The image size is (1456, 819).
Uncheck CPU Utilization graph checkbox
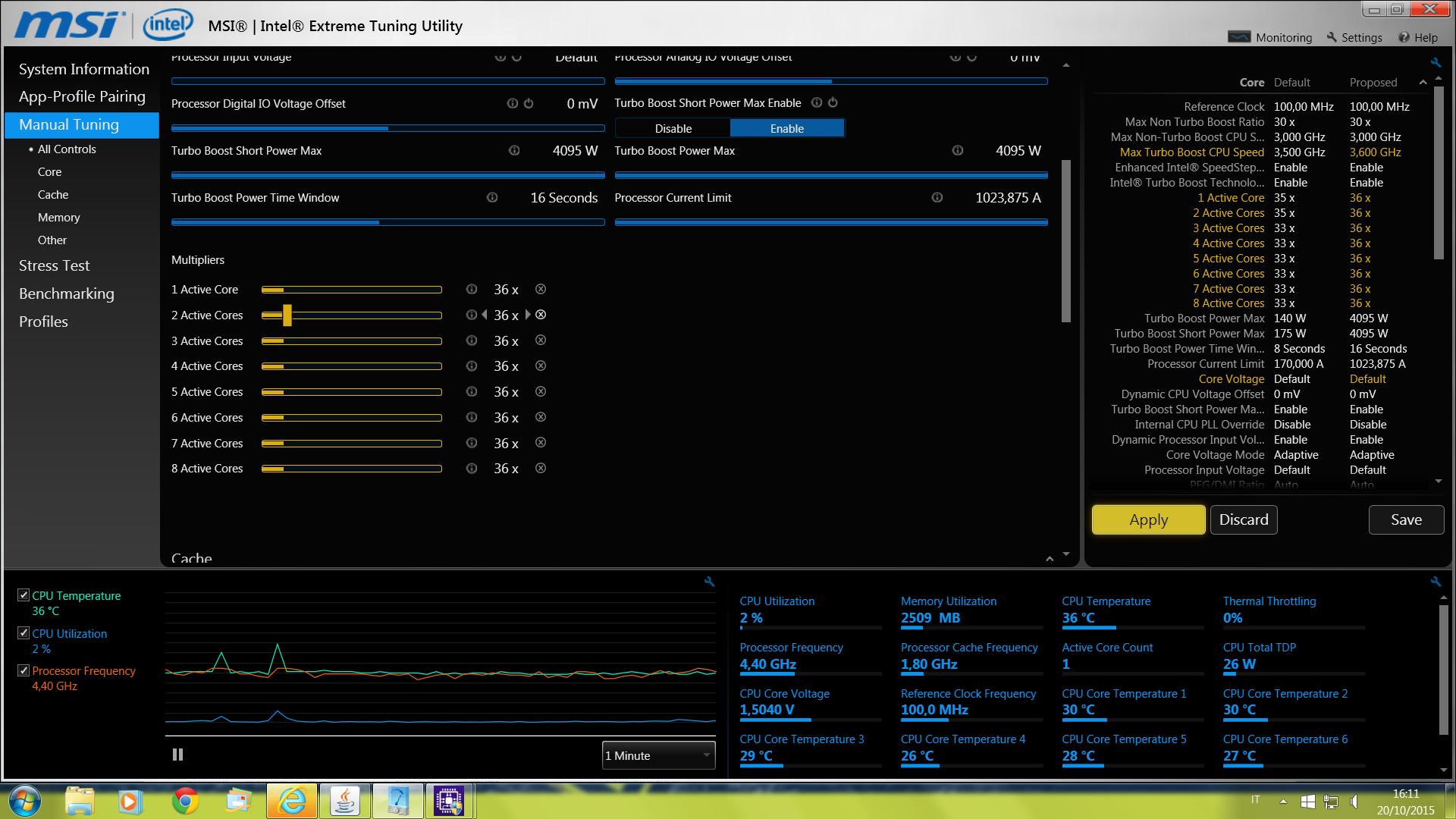pyautogui.click(x=24, y=633)
